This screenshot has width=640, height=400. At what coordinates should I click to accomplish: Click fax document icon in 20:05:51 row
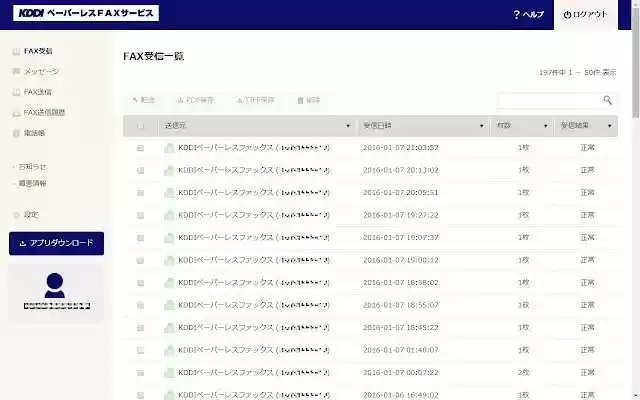(169, 193)
